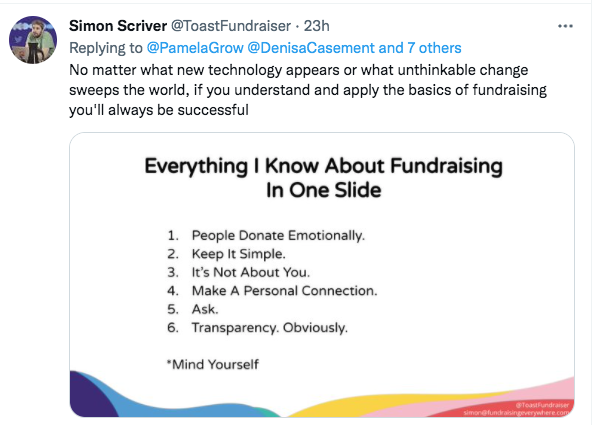Screen dimensions: 593x425
Task: Click 'Transparency. Obviously.' list item
Action: [270, 327]
